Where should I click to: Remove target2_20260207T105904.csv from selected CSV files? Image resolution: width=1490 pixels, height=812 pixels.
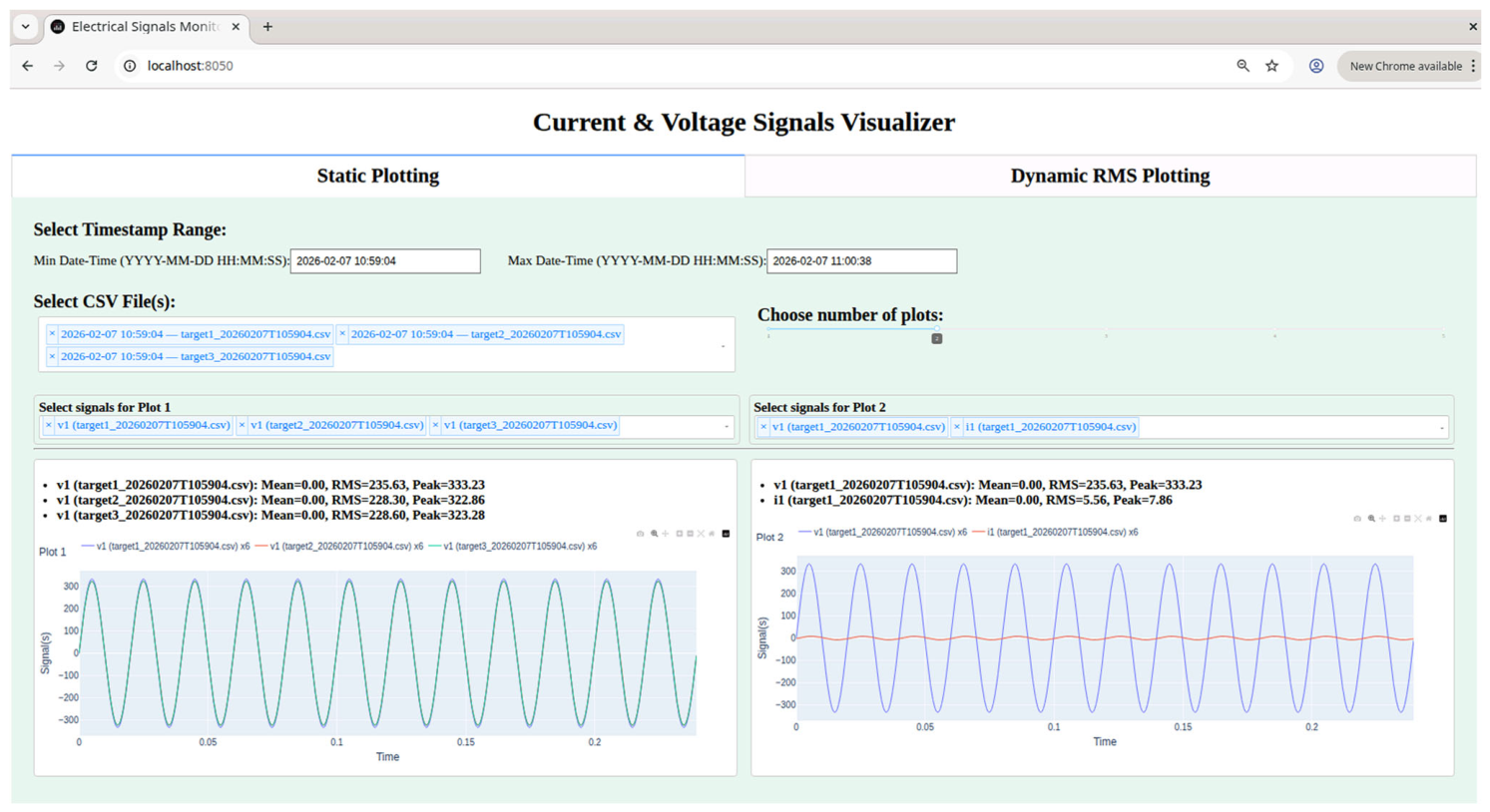coord(342,334)
